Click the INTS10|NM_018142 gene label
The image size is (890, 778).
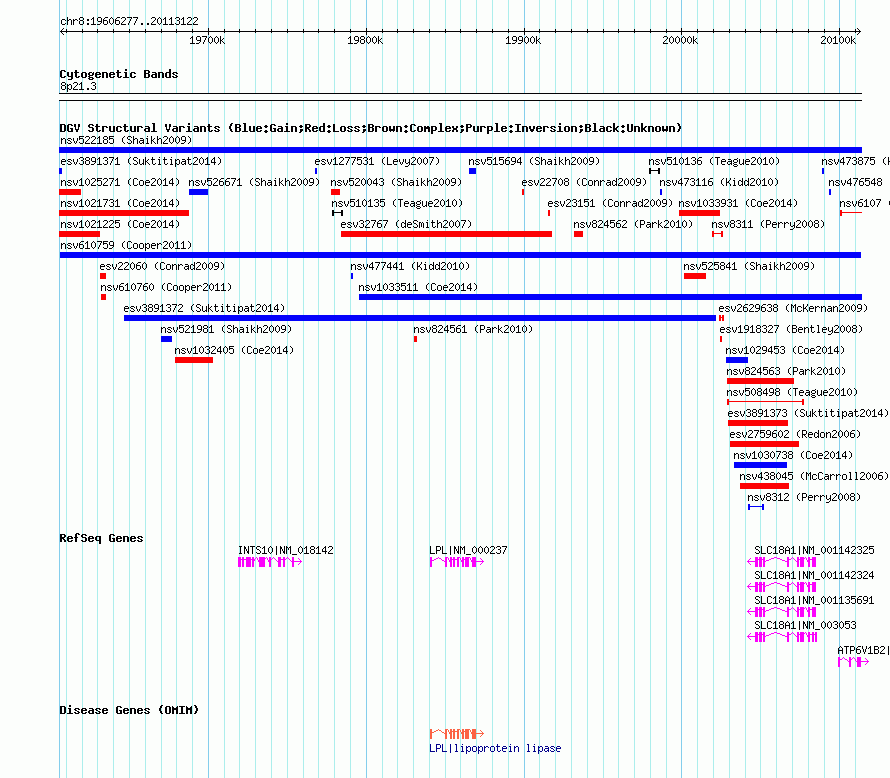tap(286, 550)
